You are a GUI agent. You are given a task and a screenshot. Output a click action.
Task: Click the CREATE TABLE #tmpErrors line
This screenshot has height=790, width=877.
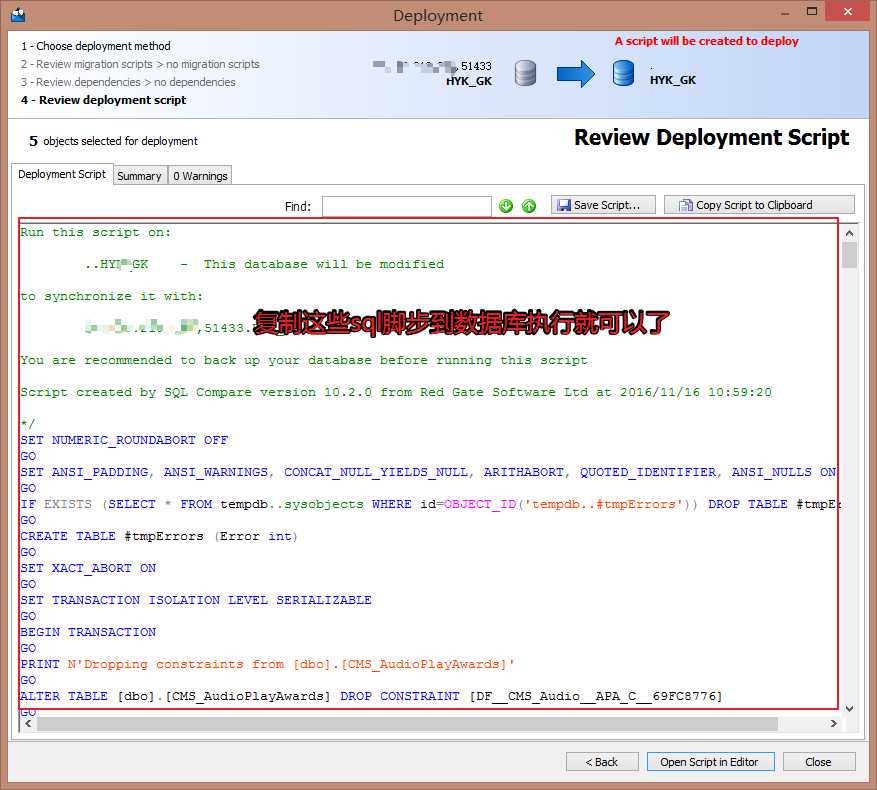click(159, 536)
